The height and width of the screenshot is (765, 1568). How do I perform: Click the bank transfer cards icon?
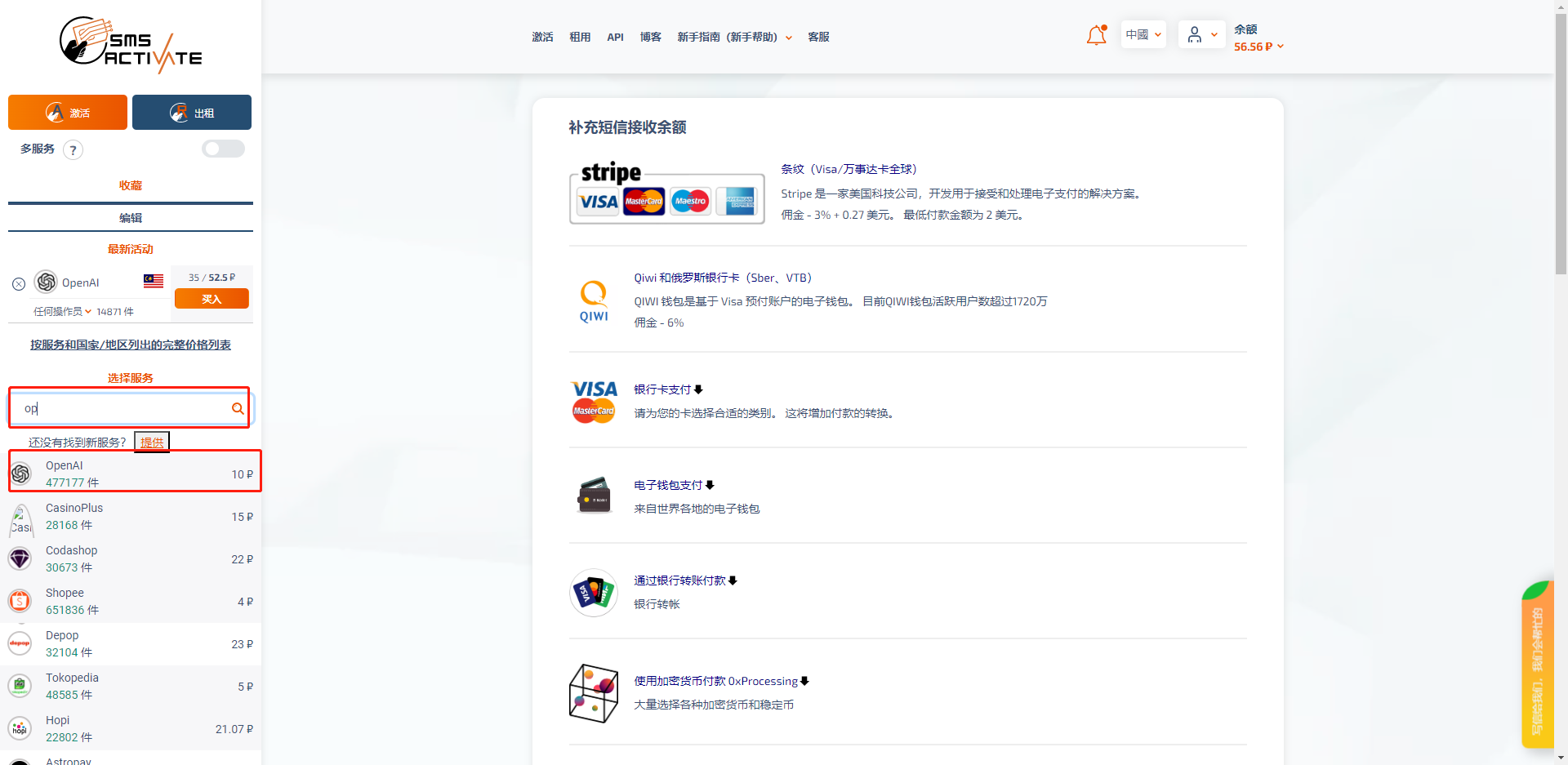coord(594,593)
